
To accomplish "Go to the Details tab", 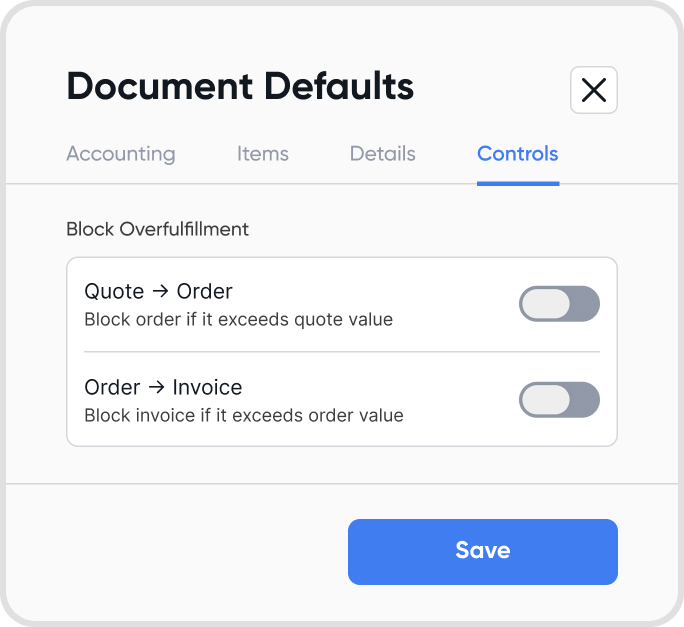I will tap(383, 154).
